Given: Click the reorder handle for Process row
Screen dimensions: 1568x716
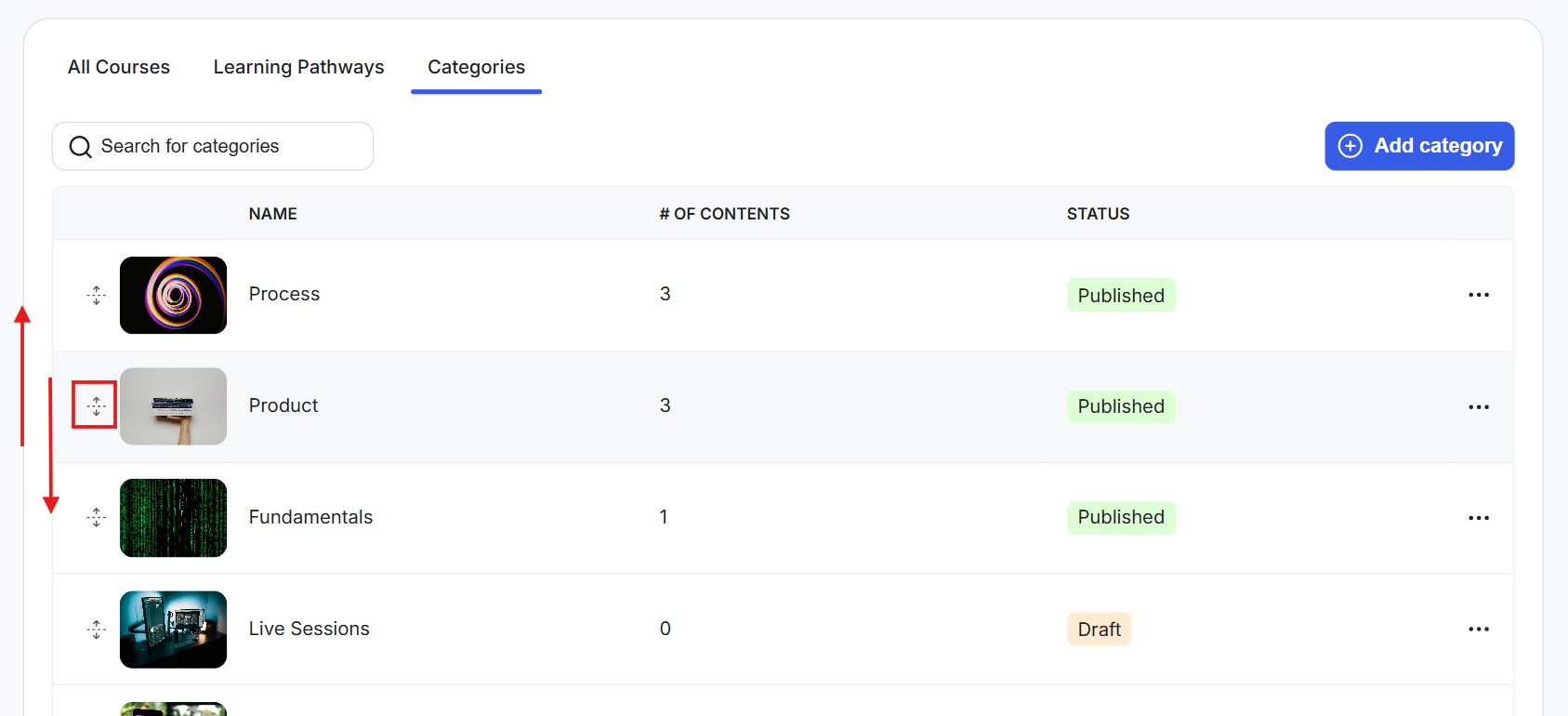Looking at the screenshot, I should pyautogui.click(x=96, y=295).
